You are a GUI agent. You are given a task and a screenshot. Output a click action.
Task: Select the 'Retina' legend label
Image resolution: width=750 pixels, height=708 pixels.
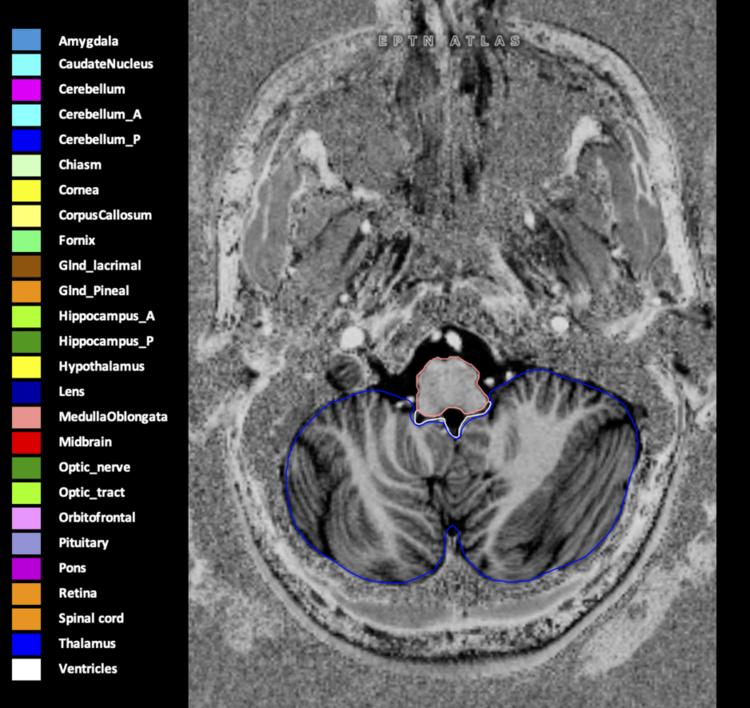point(77,593)
